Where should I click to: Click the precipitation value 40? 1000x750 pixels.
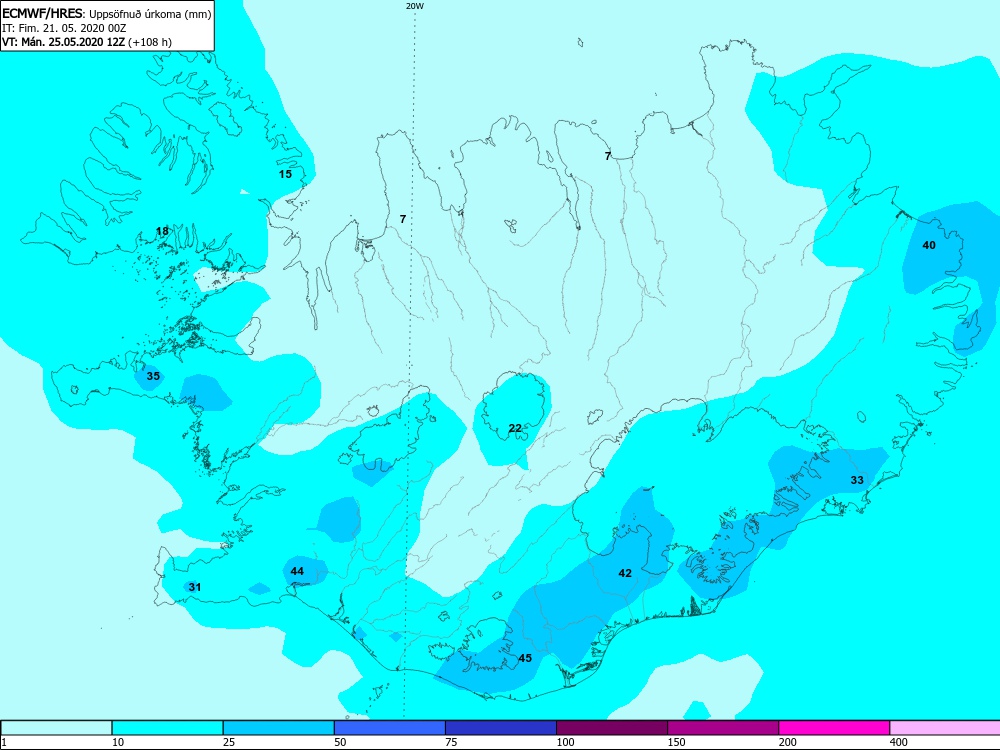coord(929,245)
